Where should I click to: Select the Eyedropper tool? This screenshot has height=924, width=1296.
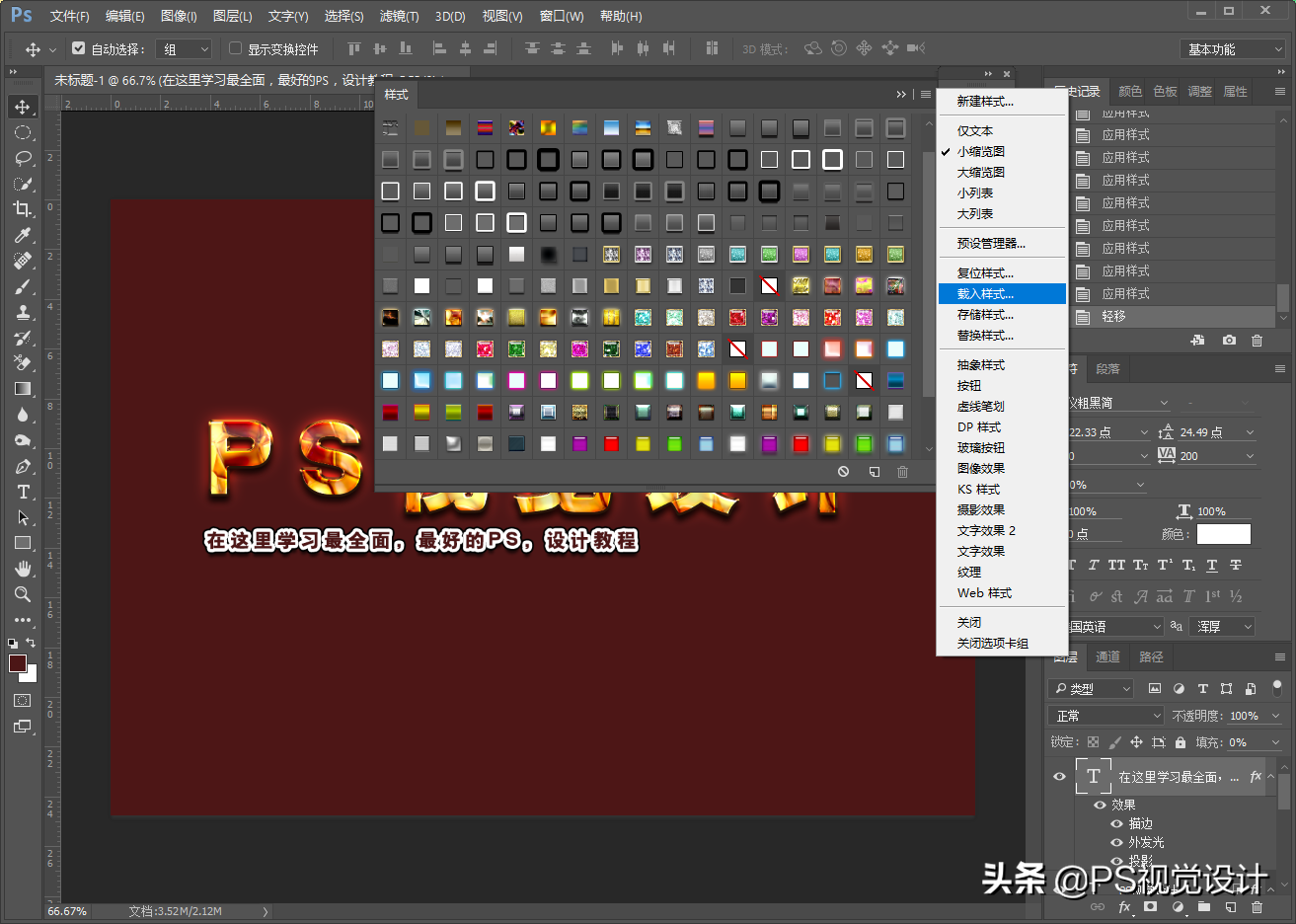(22, 235)
